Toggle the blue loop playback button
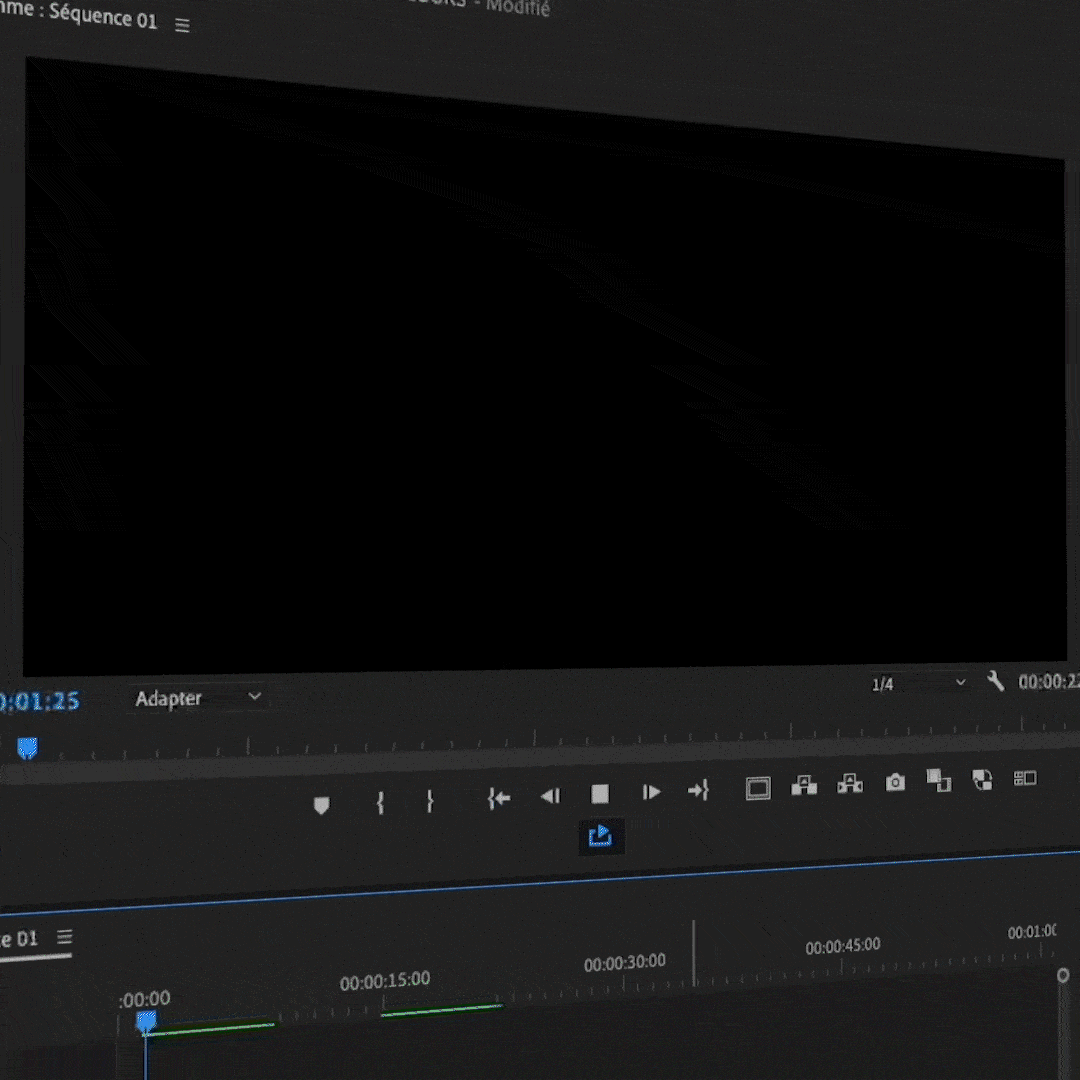The height and width of the screenshot is (1080, 1080). coord(601,836)
